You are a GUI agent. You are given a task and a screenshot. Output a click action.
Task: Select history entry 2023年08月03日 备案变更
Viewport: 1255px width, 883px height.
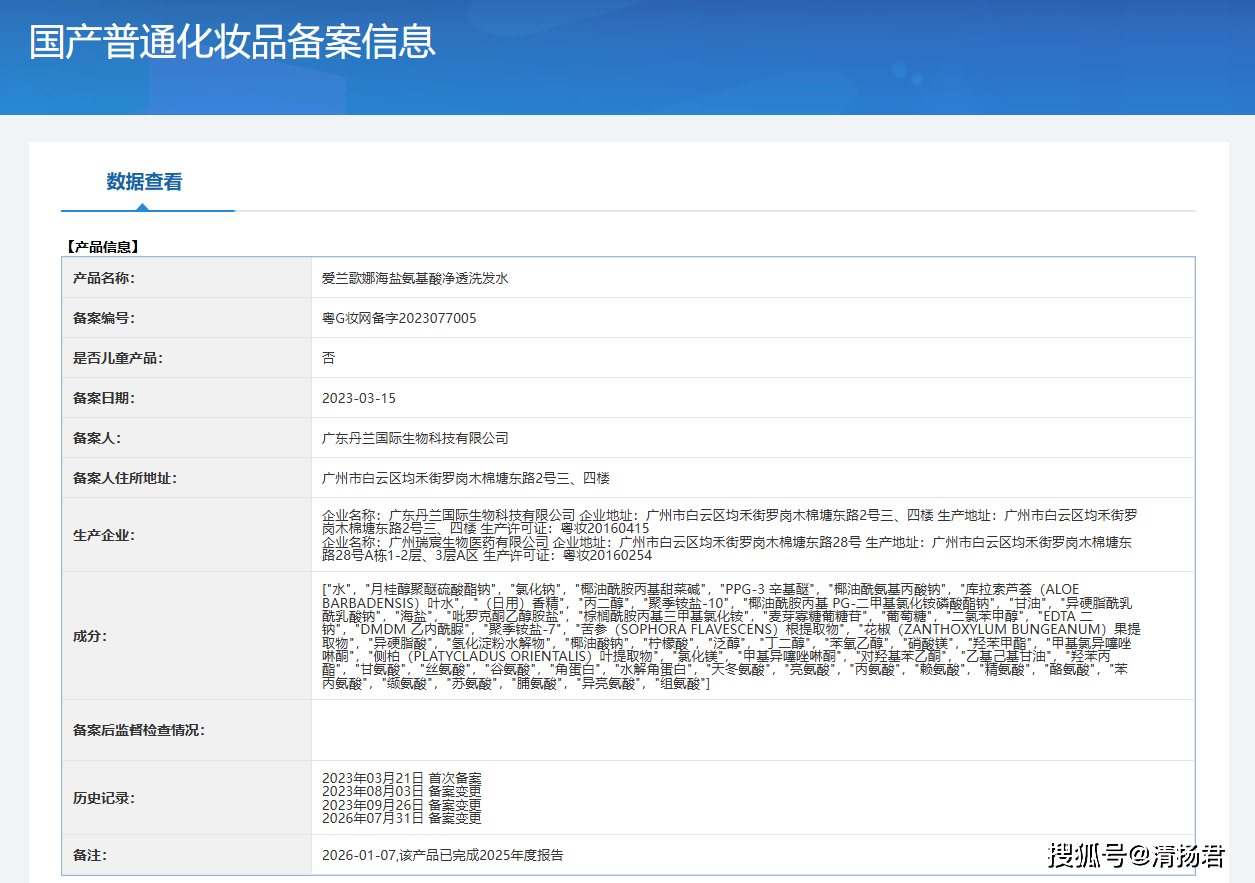coord(402,791)
